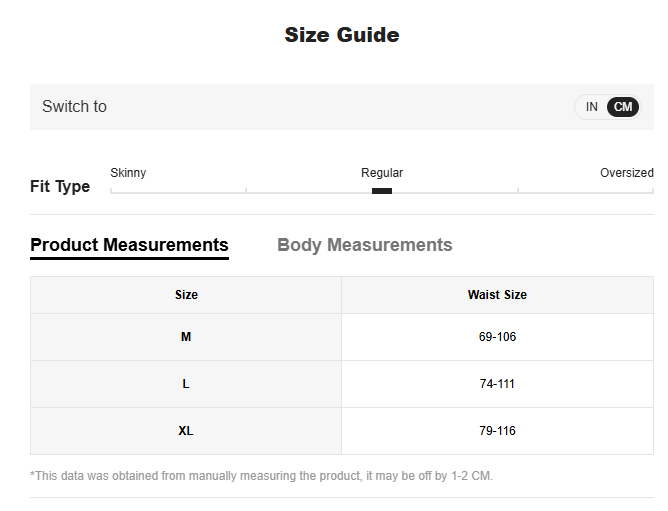Click the Fit Type label
This screenshot has width=668, height=511.
[60, 187]
